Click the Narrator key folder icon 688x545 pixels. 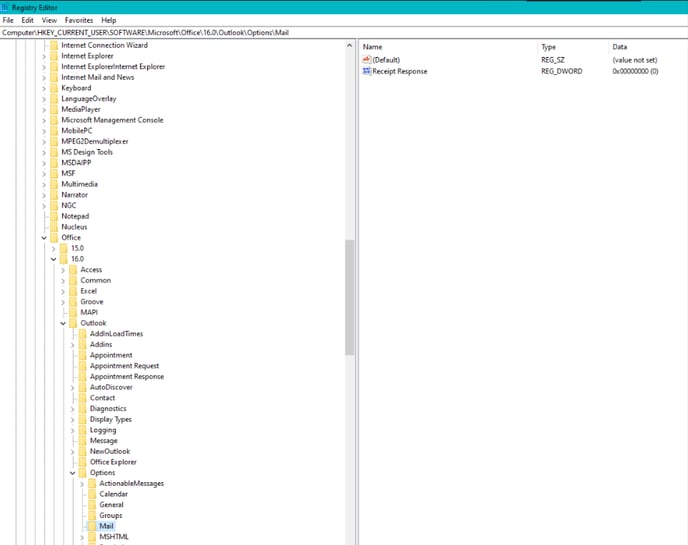coord(54,195)
